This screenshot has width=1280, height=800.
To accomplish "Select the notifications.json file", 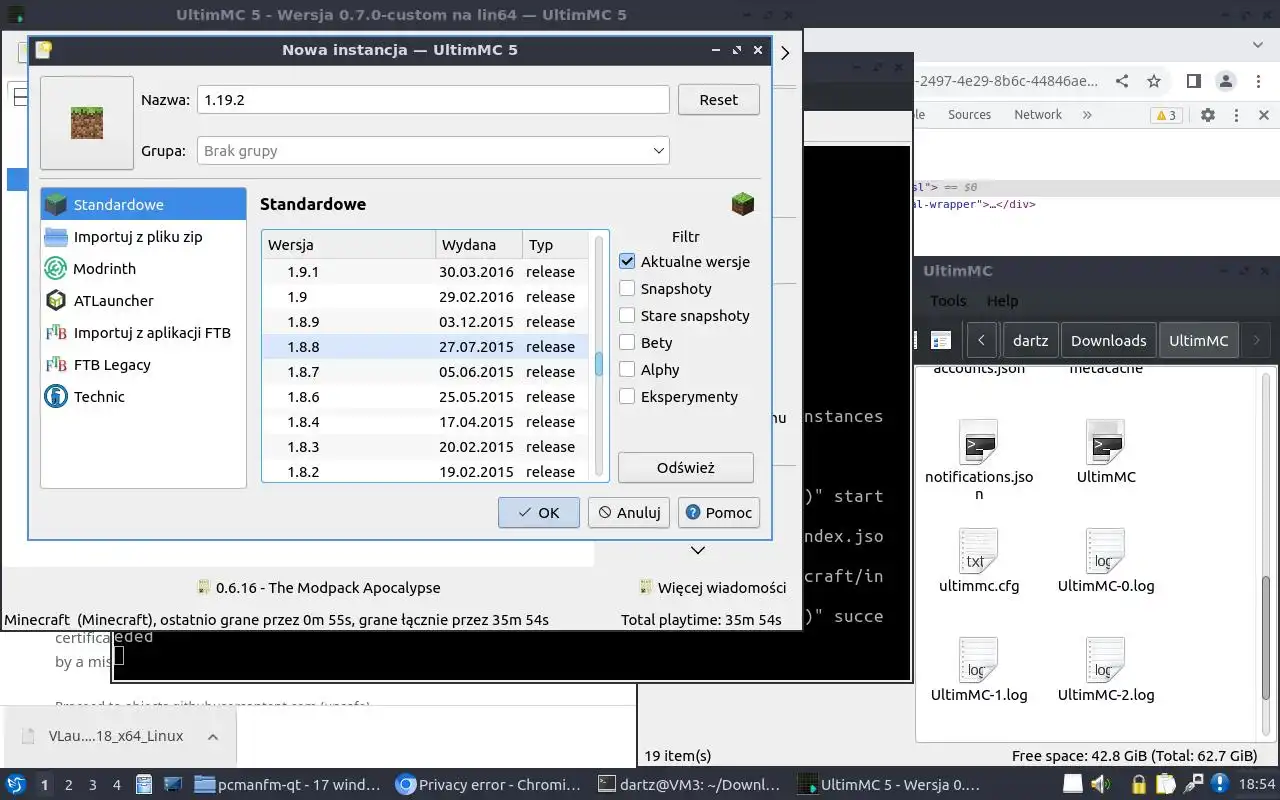I will (979, 461).
